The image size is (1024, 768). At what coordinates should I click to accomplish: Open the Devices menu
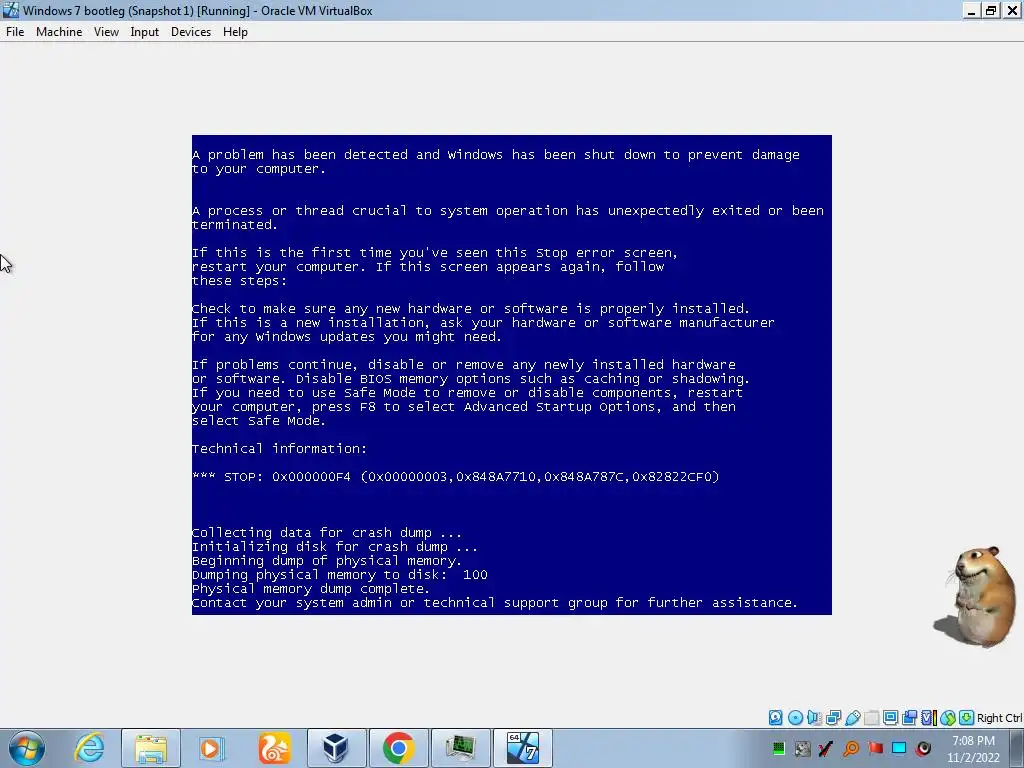(191, 31)
